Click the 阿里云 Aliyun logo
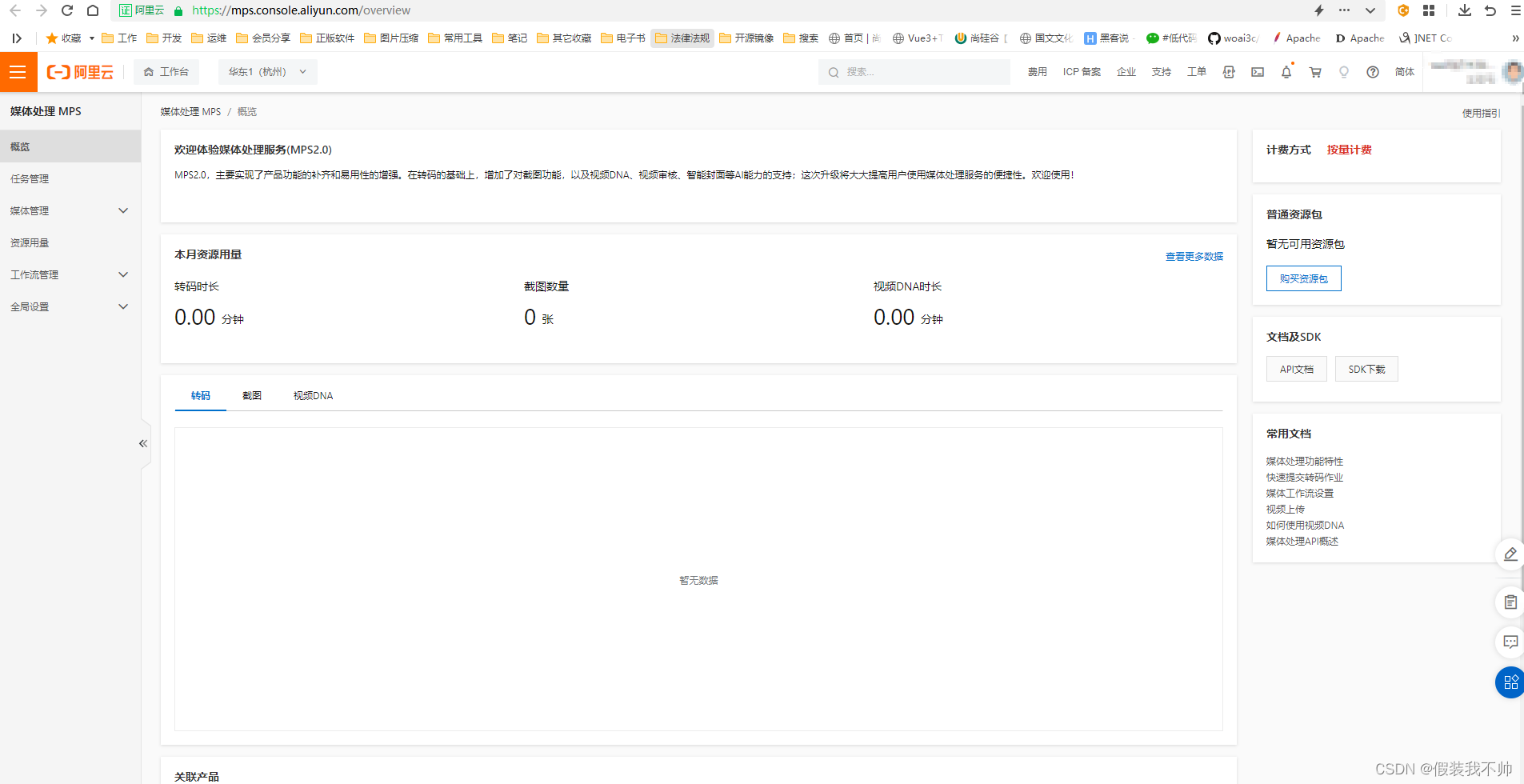The height and width of the screenshot is (784, 1524). click(x=80, y=72)
